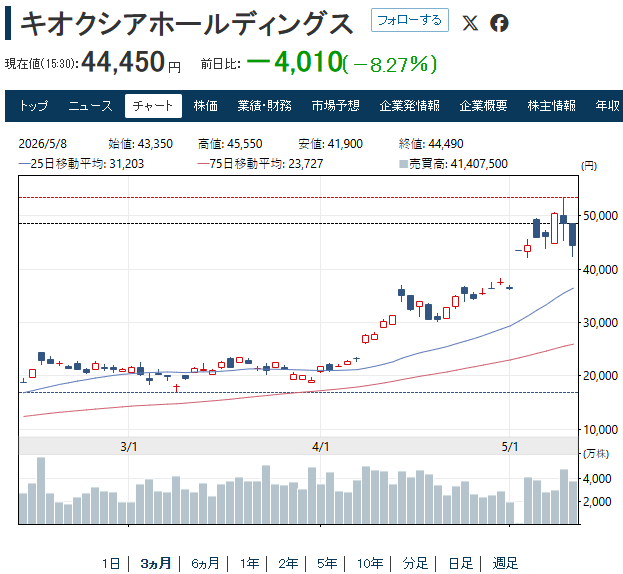
Task: Click the 3/1 date axis label
Action: click(129, 447)
